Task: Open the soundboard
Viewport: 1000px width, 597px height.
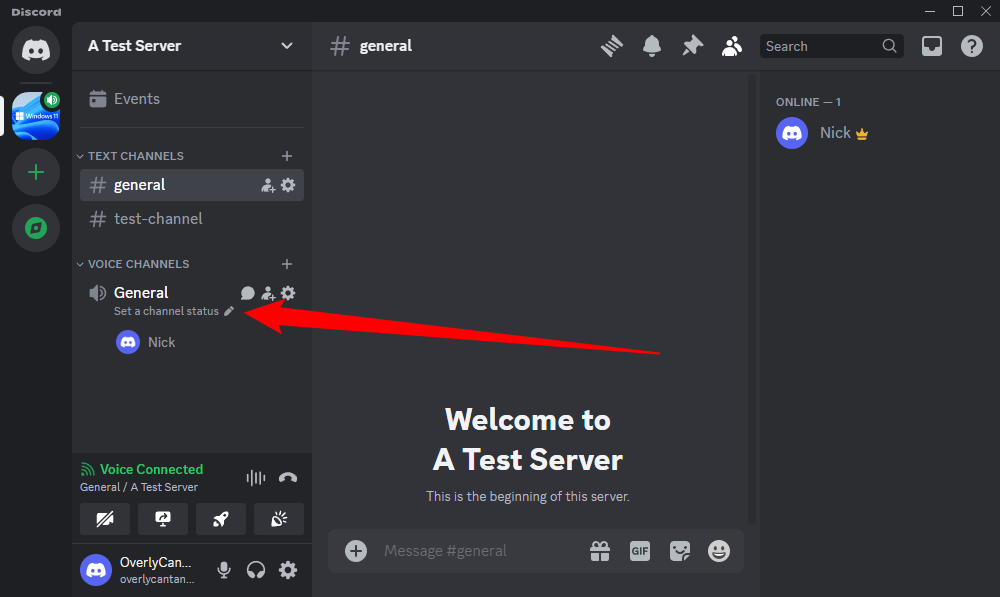Action: 279,519
